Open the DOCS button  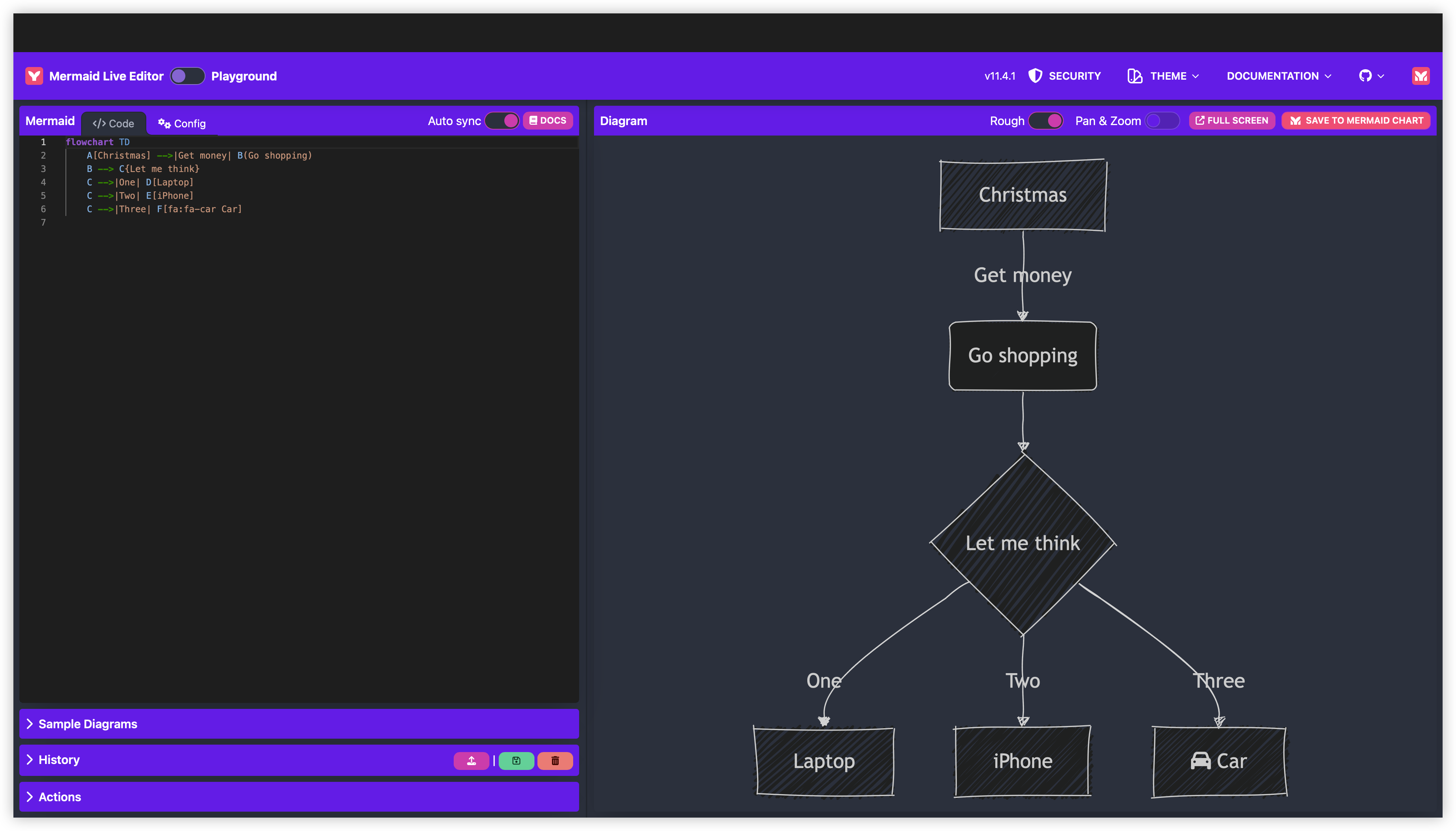tap(548, 120)
